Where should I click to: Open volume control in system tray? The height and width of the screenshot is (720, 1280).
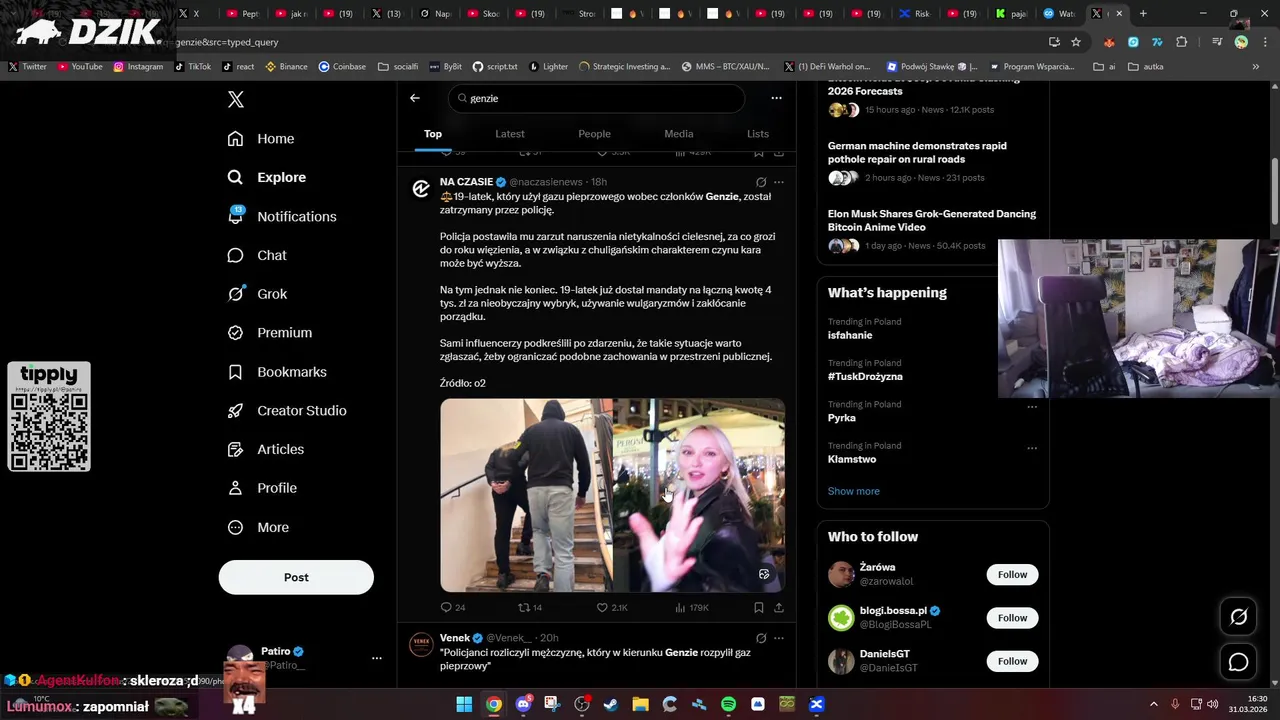[x=1212, y=704]
